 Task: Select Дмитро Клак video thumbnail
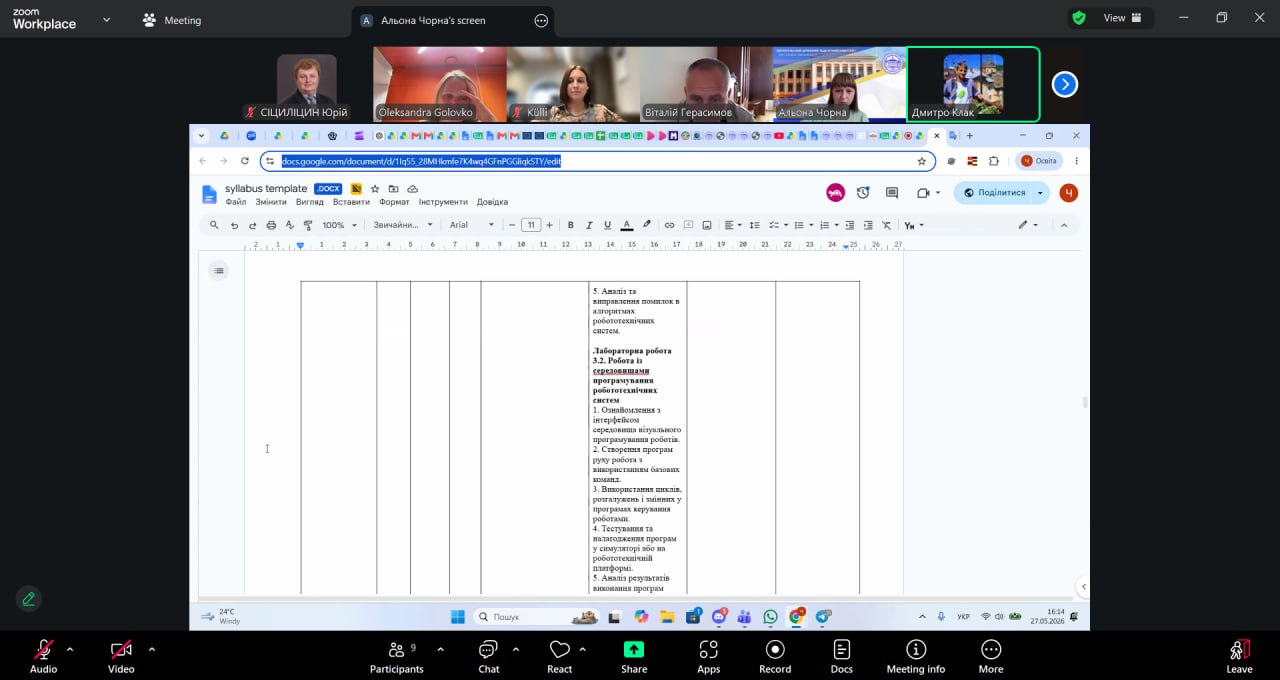973,84
